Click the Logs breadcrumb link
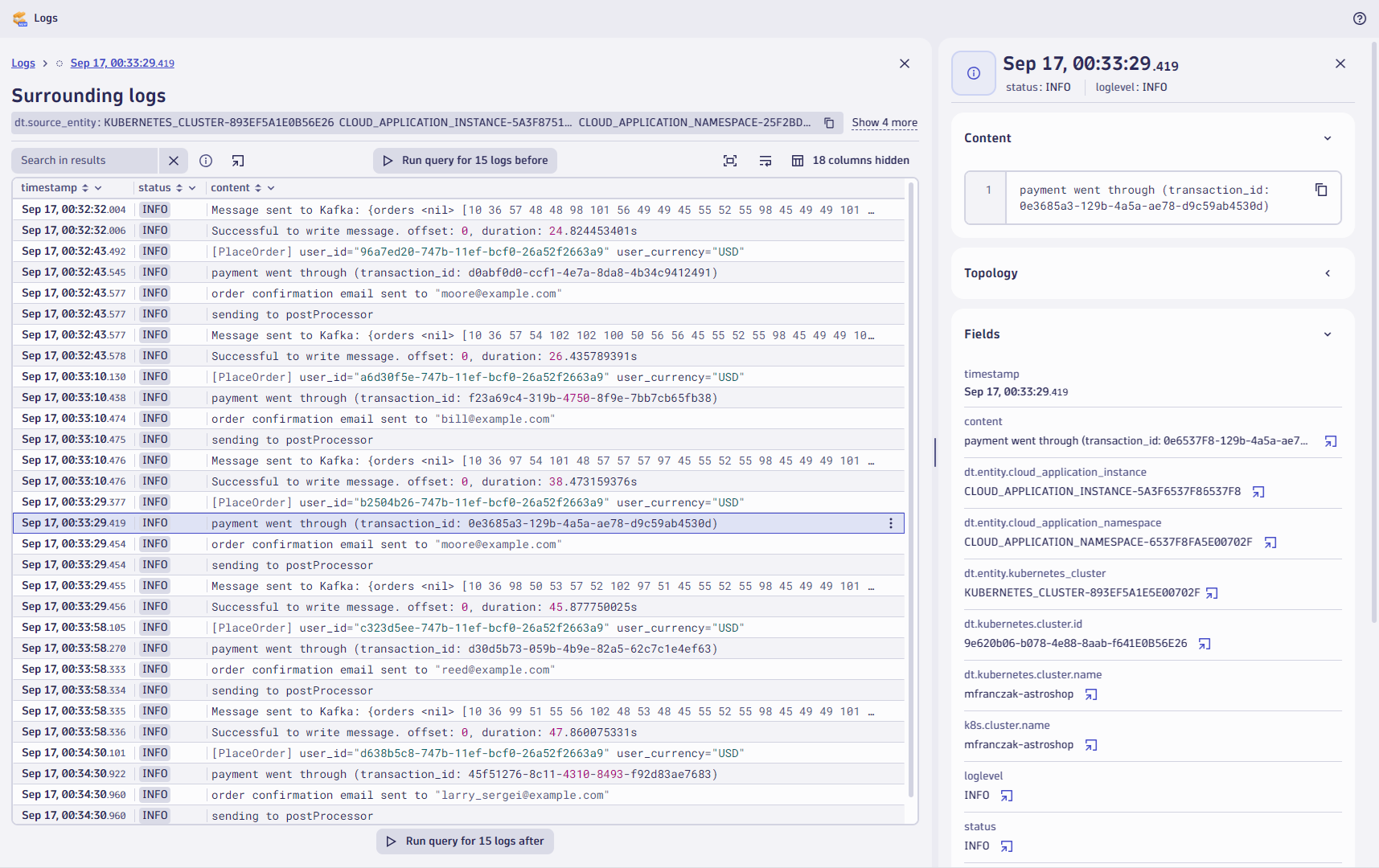This screenshot has height=868, width=1379. 23,63
